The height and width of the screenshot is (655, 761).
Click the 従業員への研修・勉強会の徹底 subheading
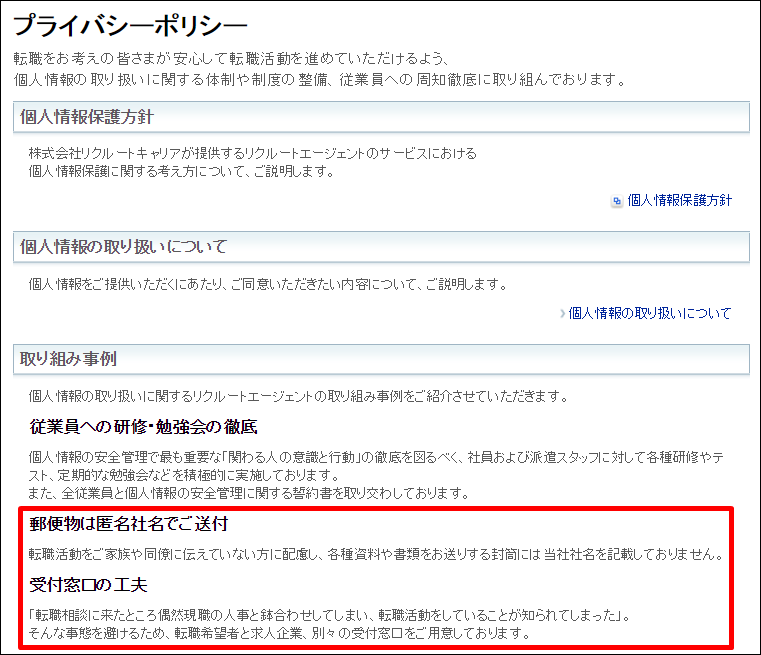pos(144,428)
